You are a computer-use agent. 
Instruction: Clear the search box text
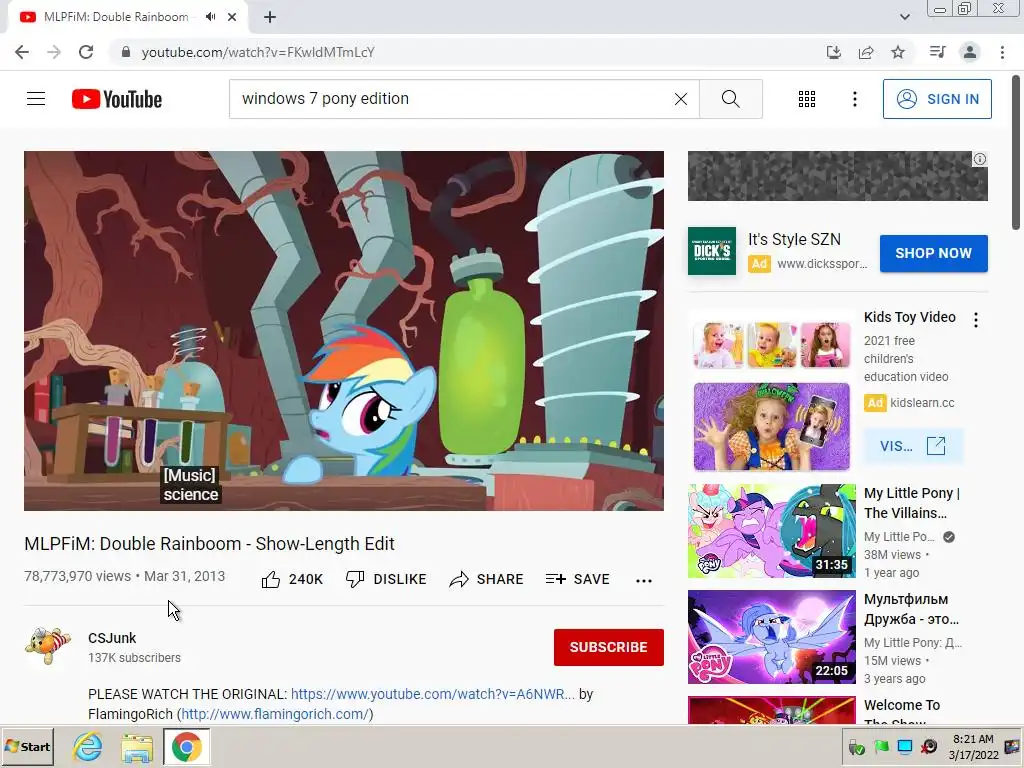pos(680,99)
